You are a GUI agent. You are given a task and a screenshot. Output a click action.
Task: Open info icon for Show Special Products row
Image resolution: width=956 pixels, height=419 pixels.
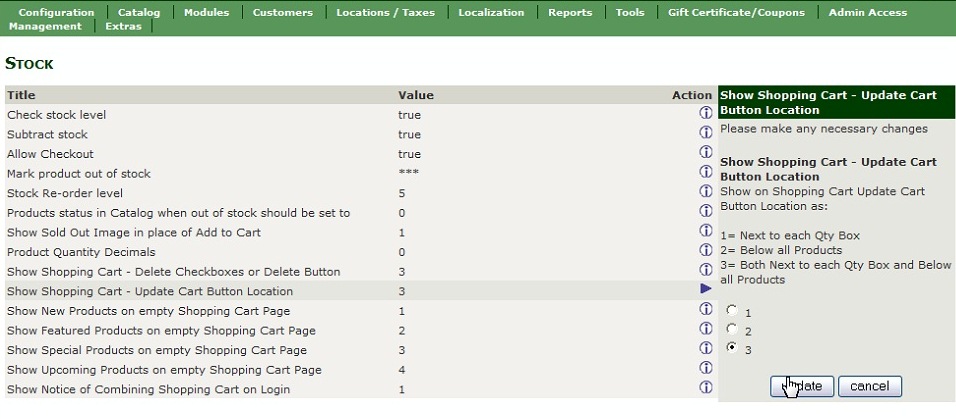(705, 348)
